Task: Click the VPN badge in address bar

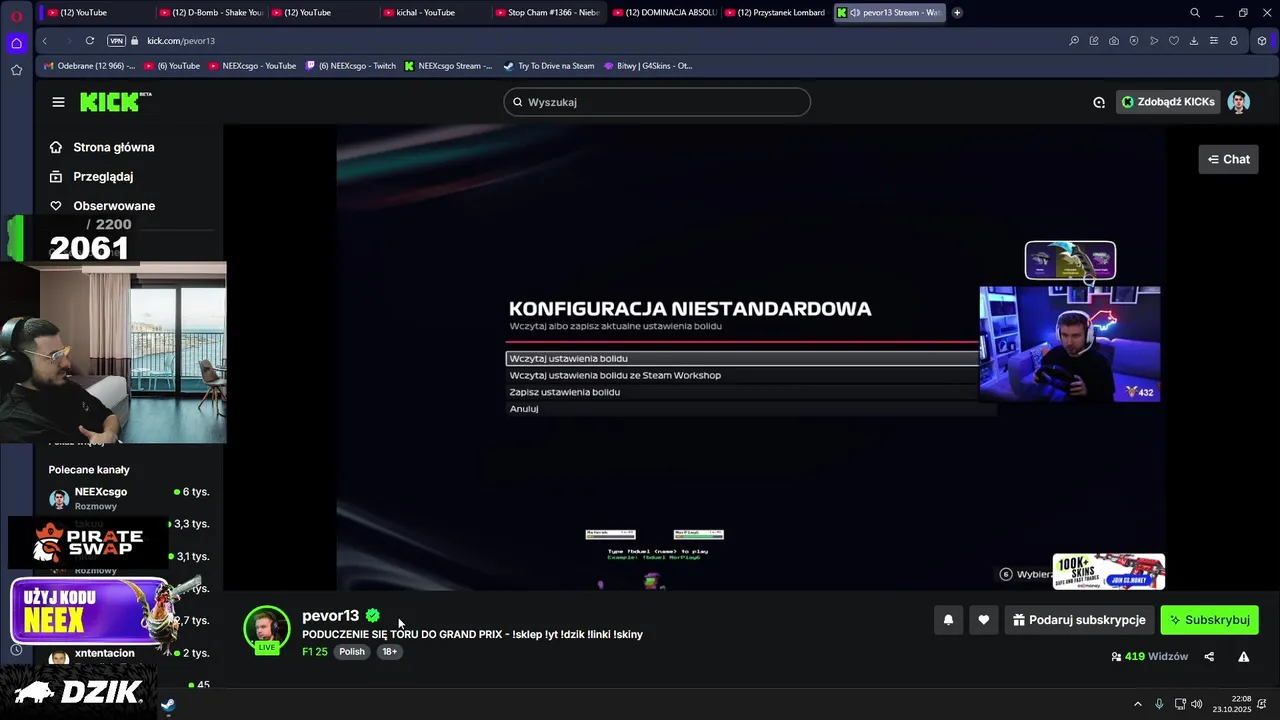Action: pos(116,41)
